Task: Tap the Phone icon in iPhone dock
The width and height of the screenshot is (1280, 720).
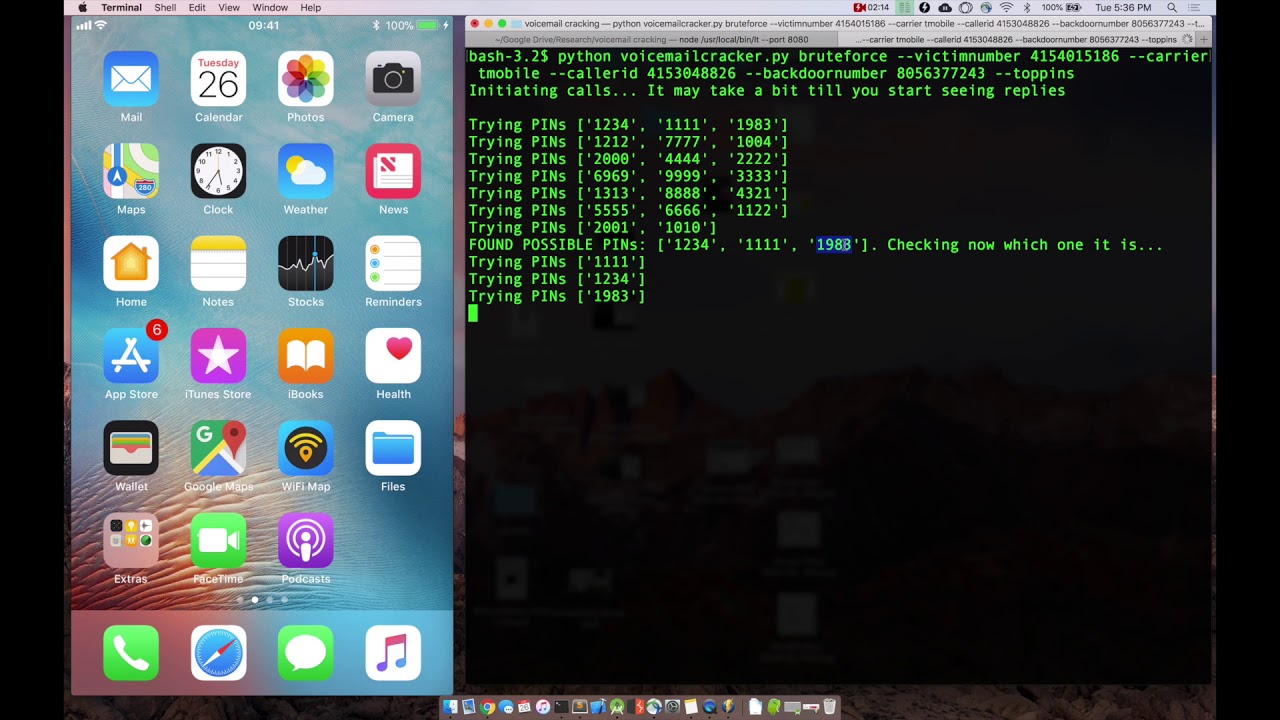Action: click(131, 653)
